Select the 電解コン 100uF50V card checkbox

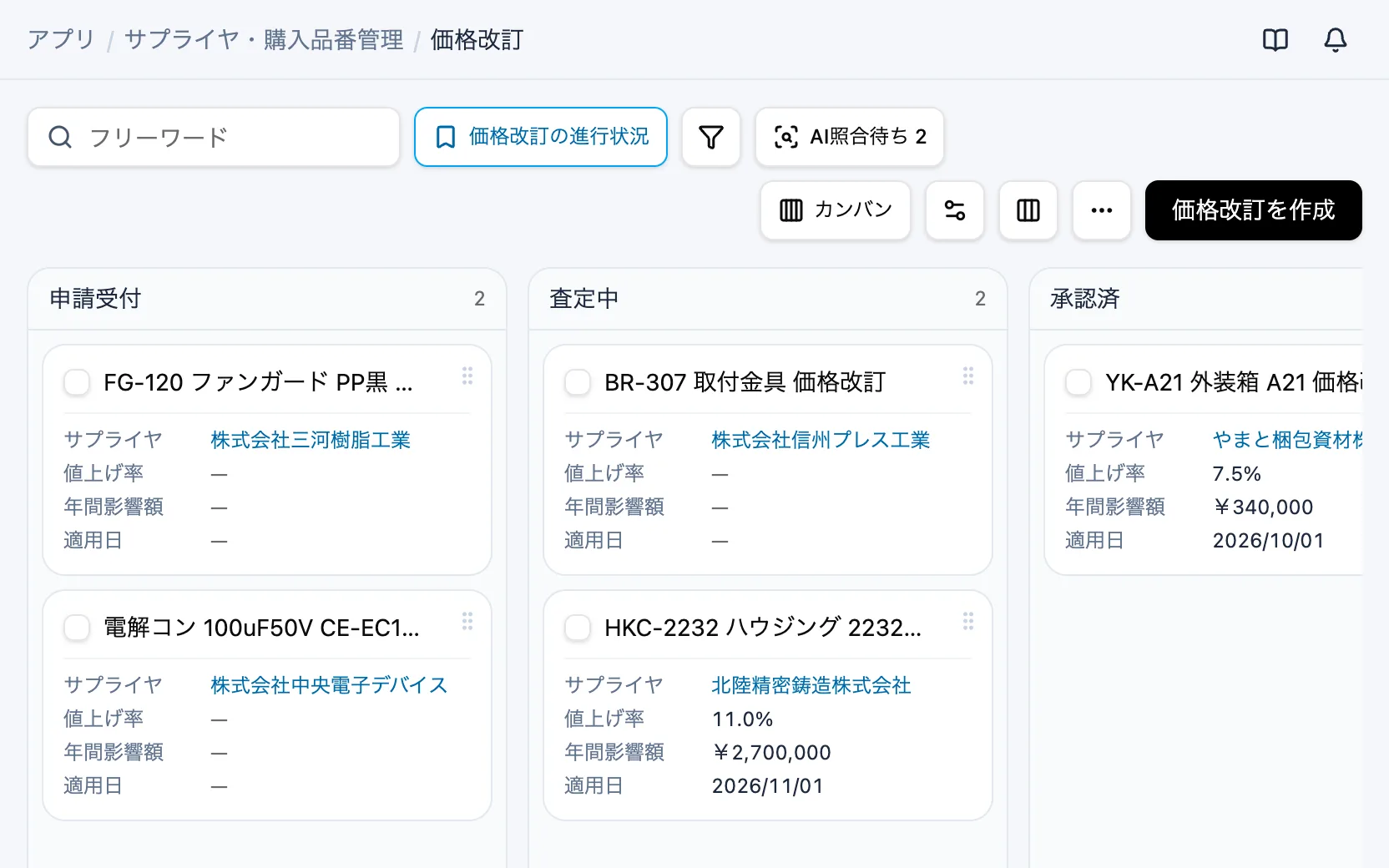coord(77,628)
